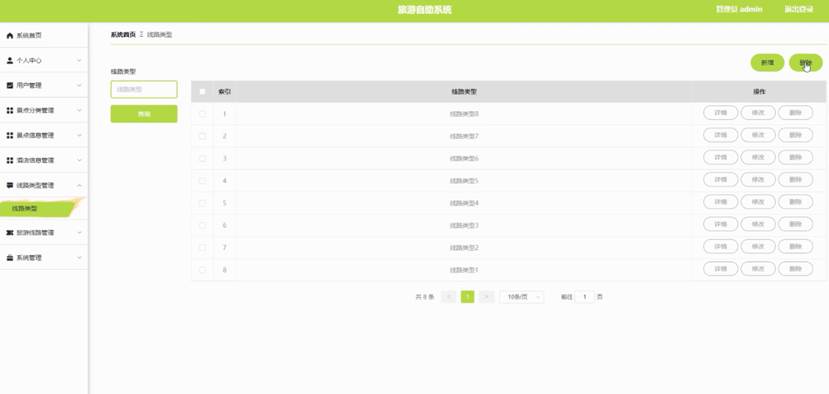This screenshot has height=394, width=829.
Task: Expand the 用户管理 chevron
Action: 79,85
